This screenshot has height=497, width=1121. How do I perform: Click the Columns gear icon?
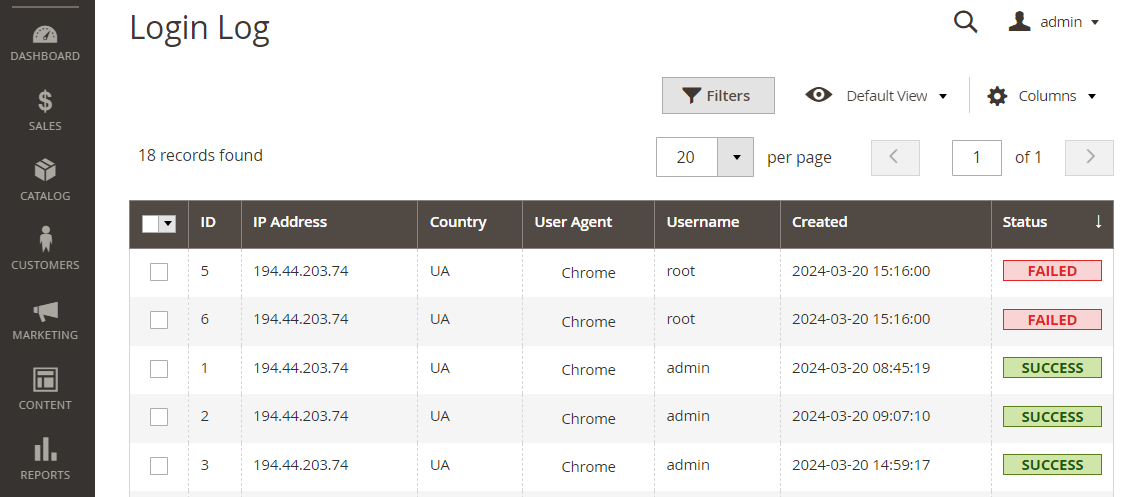pyautogui.click(x=997, y=96)
